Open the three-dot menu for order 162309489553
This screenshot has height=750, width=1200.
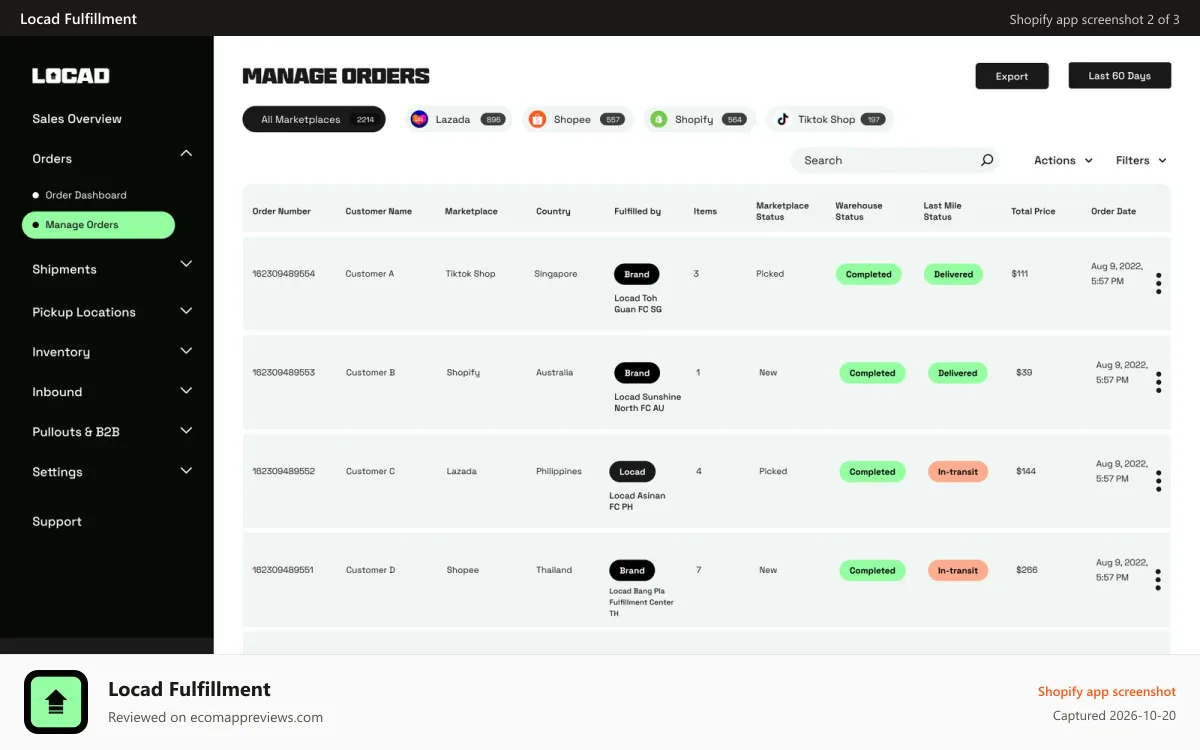[x=1158, y=382]
